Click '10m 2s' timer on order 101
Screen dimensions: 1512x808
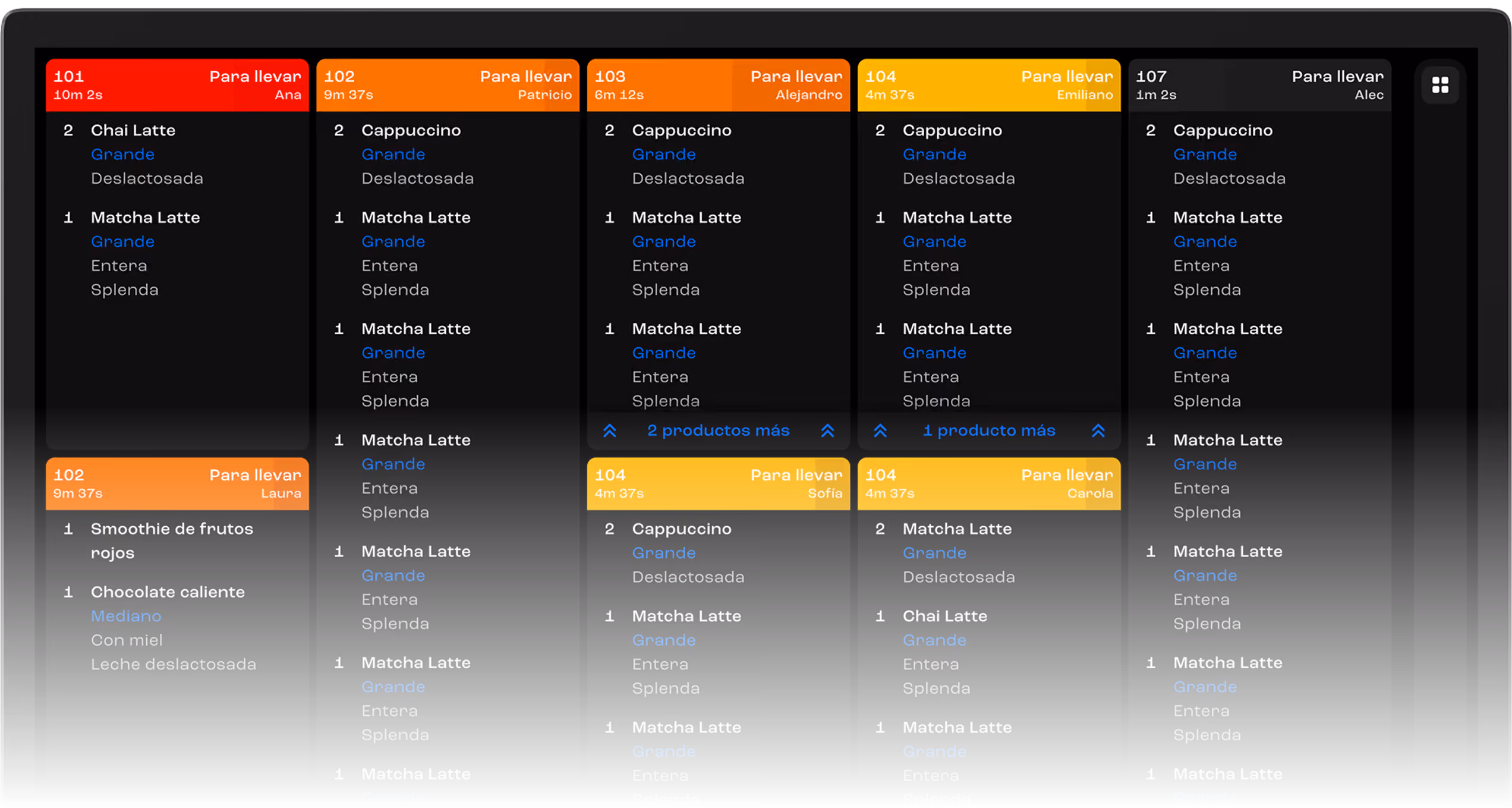[78, 95]
